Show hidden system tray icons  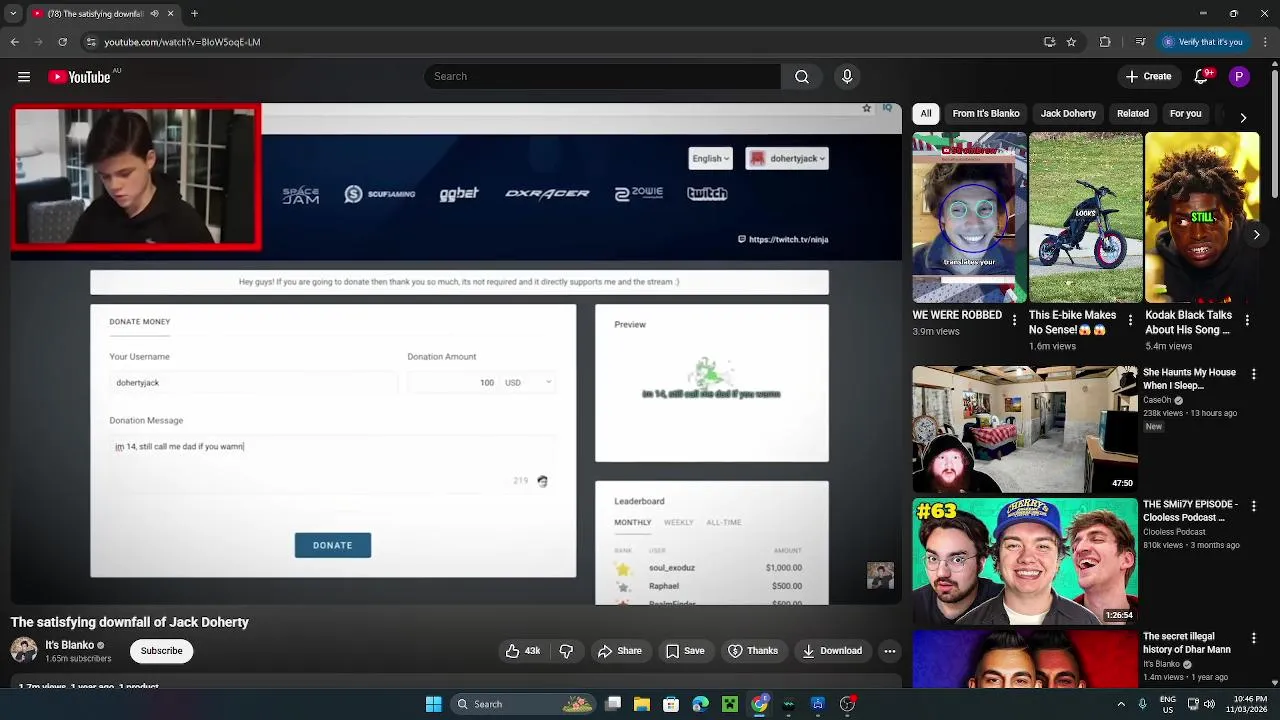[1121, 704]
